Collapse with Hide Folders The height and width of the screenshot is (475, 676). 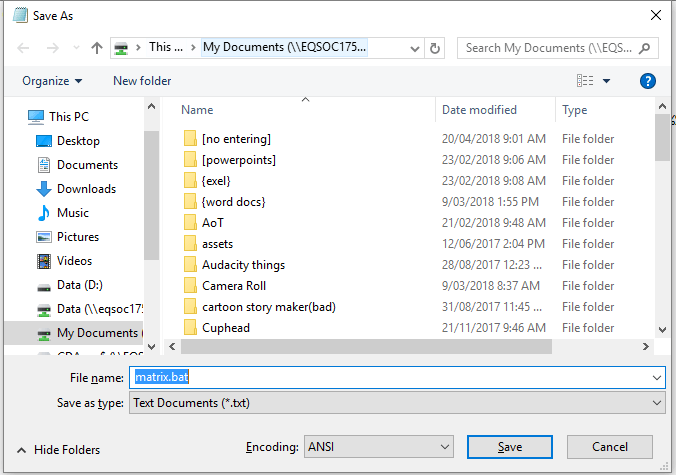click(x=59, y=450)
